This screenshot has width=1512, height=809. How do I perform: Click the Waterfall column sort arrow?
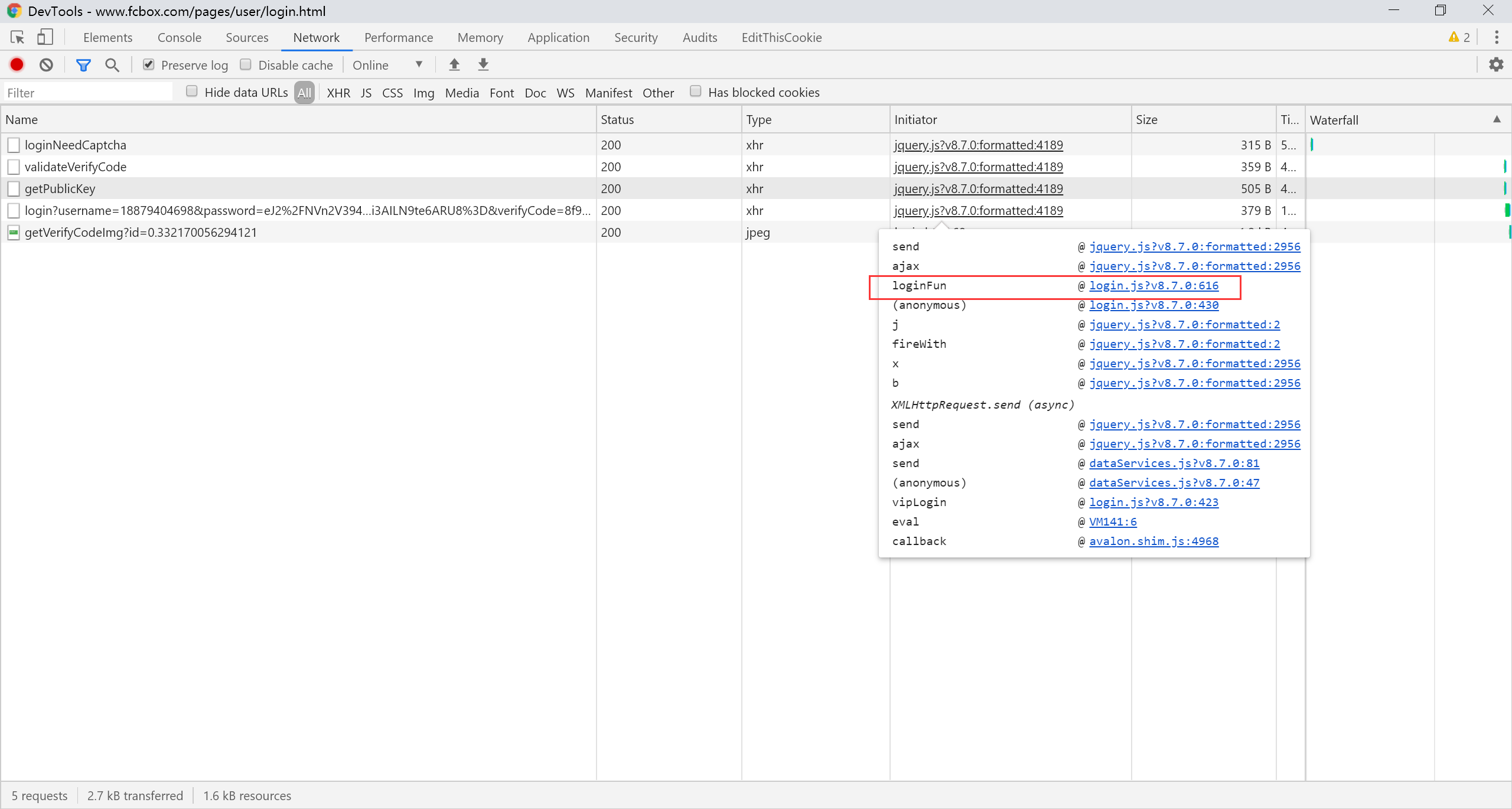[x=1497, y=119]
